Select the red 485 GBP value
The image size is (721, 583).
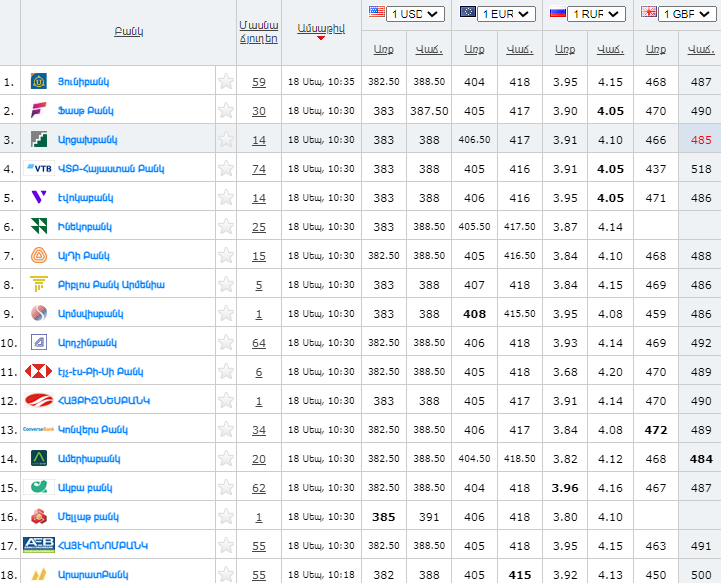point(701,140)
